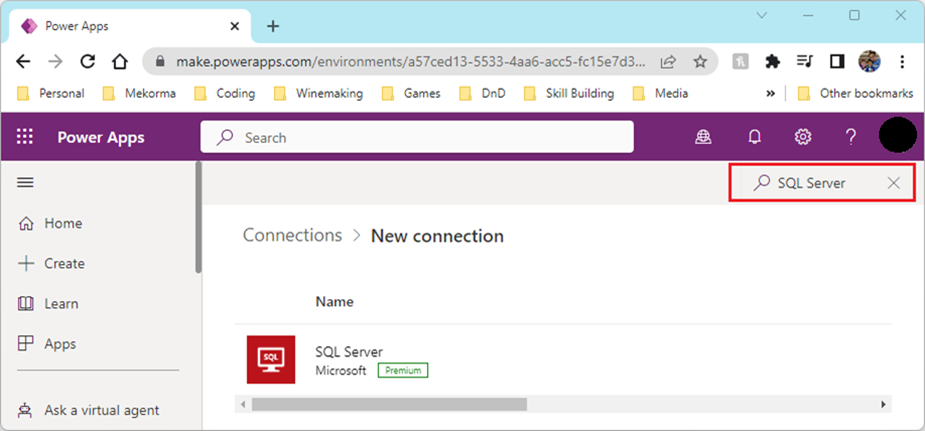This screenshot has height=431, width=925.
Task: Click the horizontal scrollbar thumb
Action: pyautogui.click(x=388, y=404)
